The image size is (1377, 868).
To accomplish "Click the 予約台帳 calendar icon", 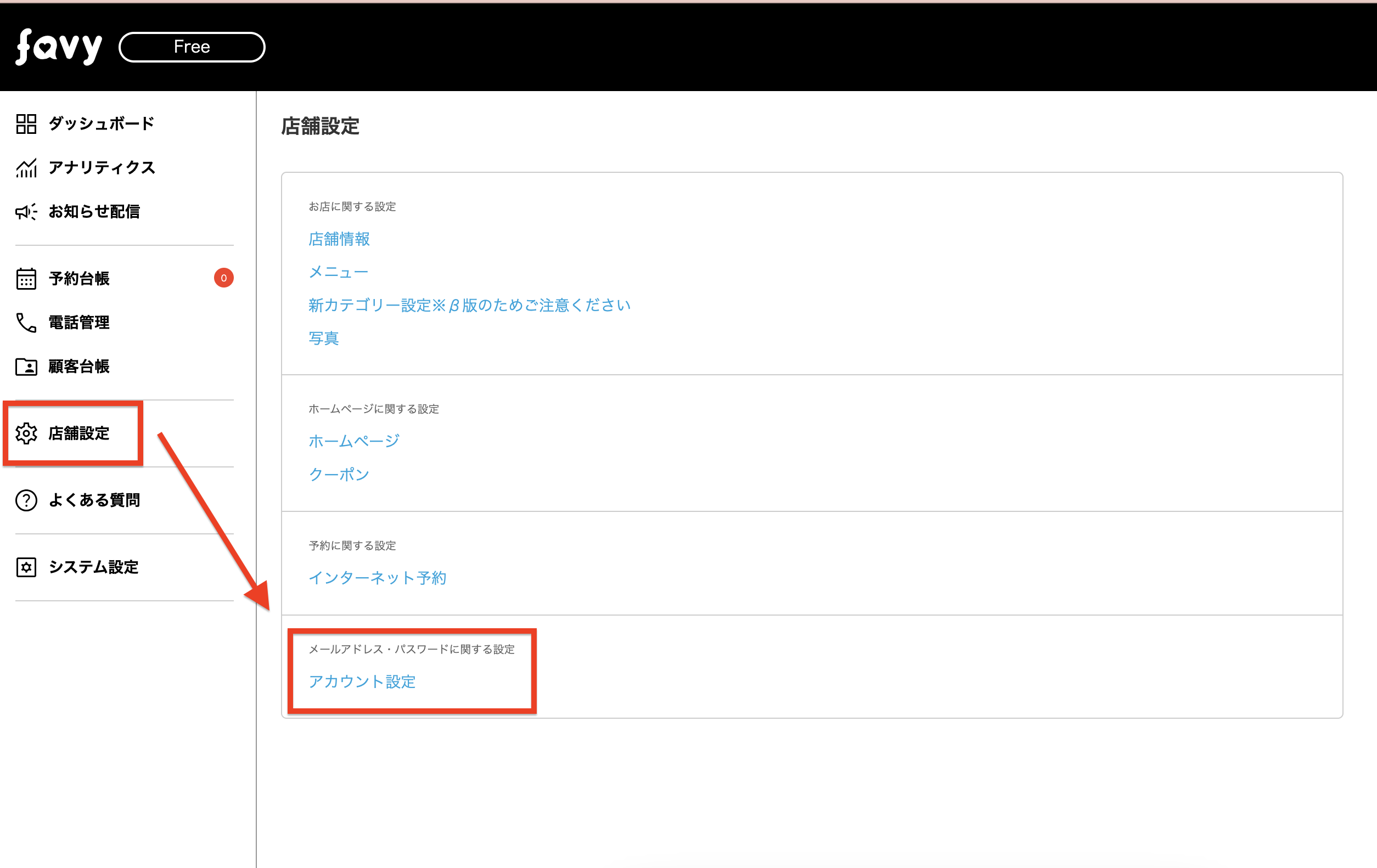I will [x=26, y=279].
